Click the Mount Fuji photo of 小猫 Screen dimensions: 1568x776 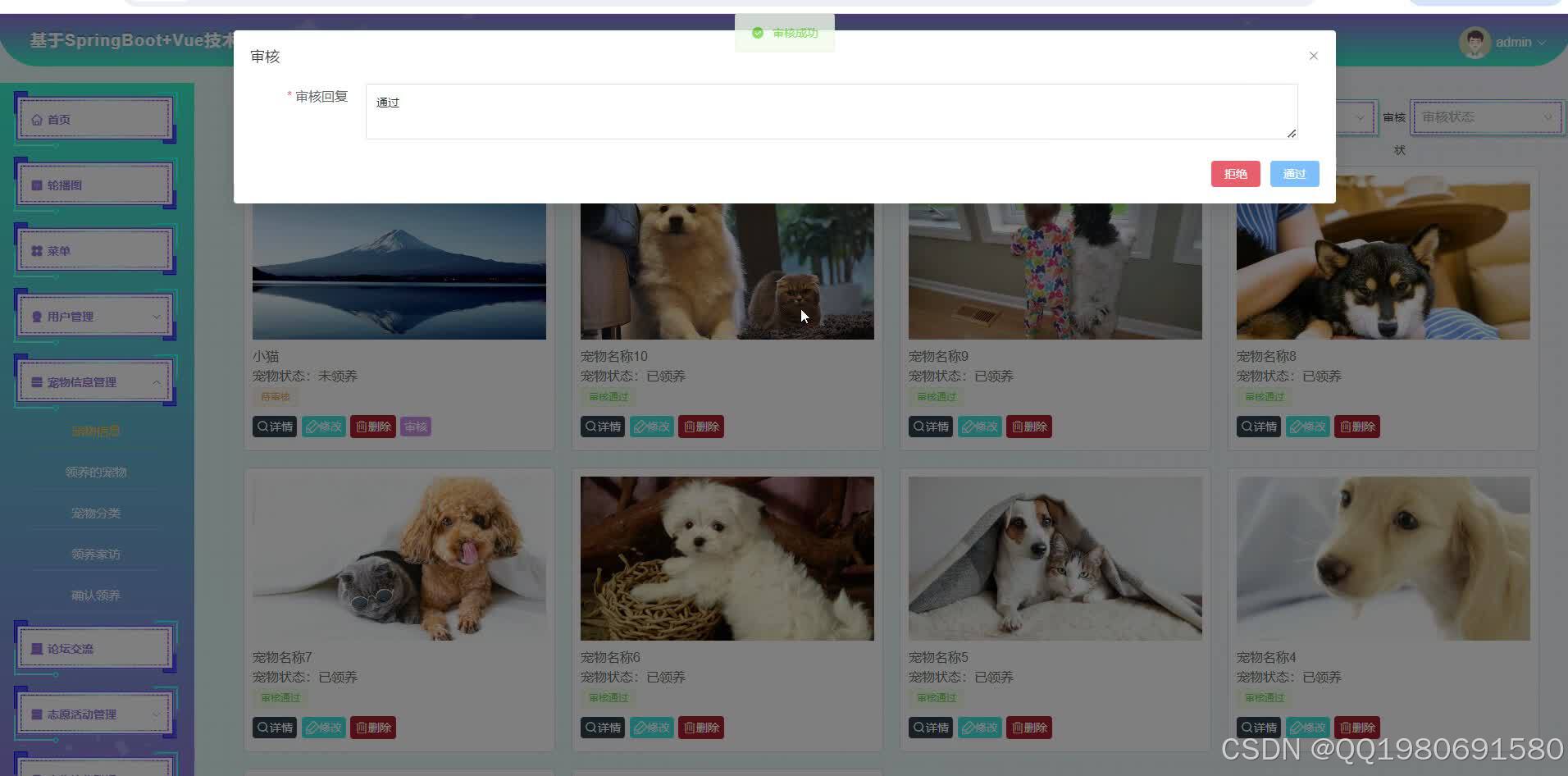click(399, 272)
